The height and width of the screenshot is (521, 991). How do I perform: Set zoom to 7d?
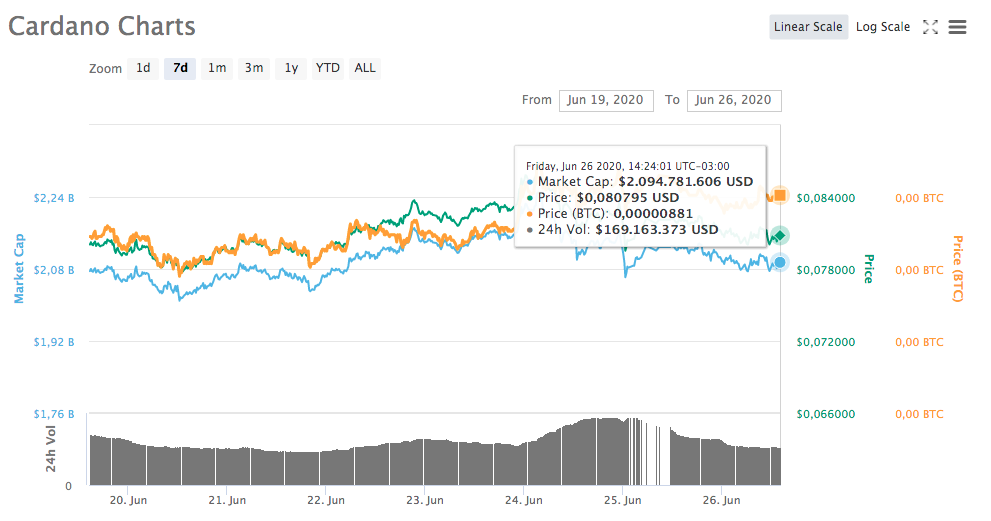pos(180,68)
